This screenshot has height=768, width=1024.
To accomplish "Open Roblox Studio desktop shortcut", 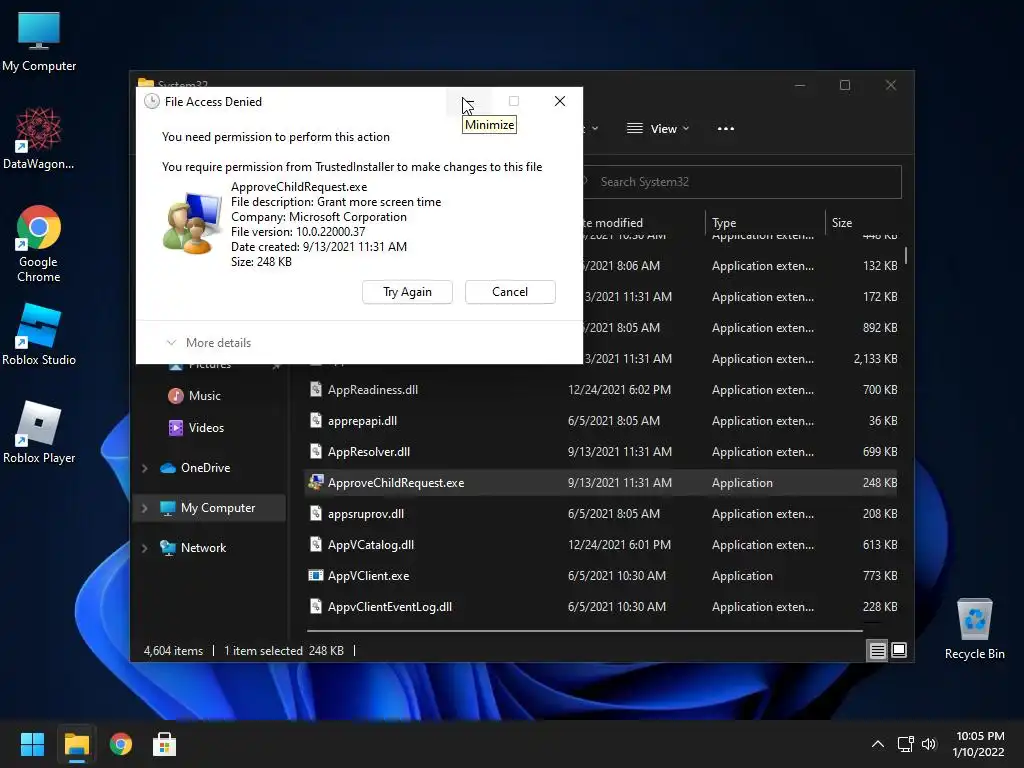I will (x=39, y=334).
